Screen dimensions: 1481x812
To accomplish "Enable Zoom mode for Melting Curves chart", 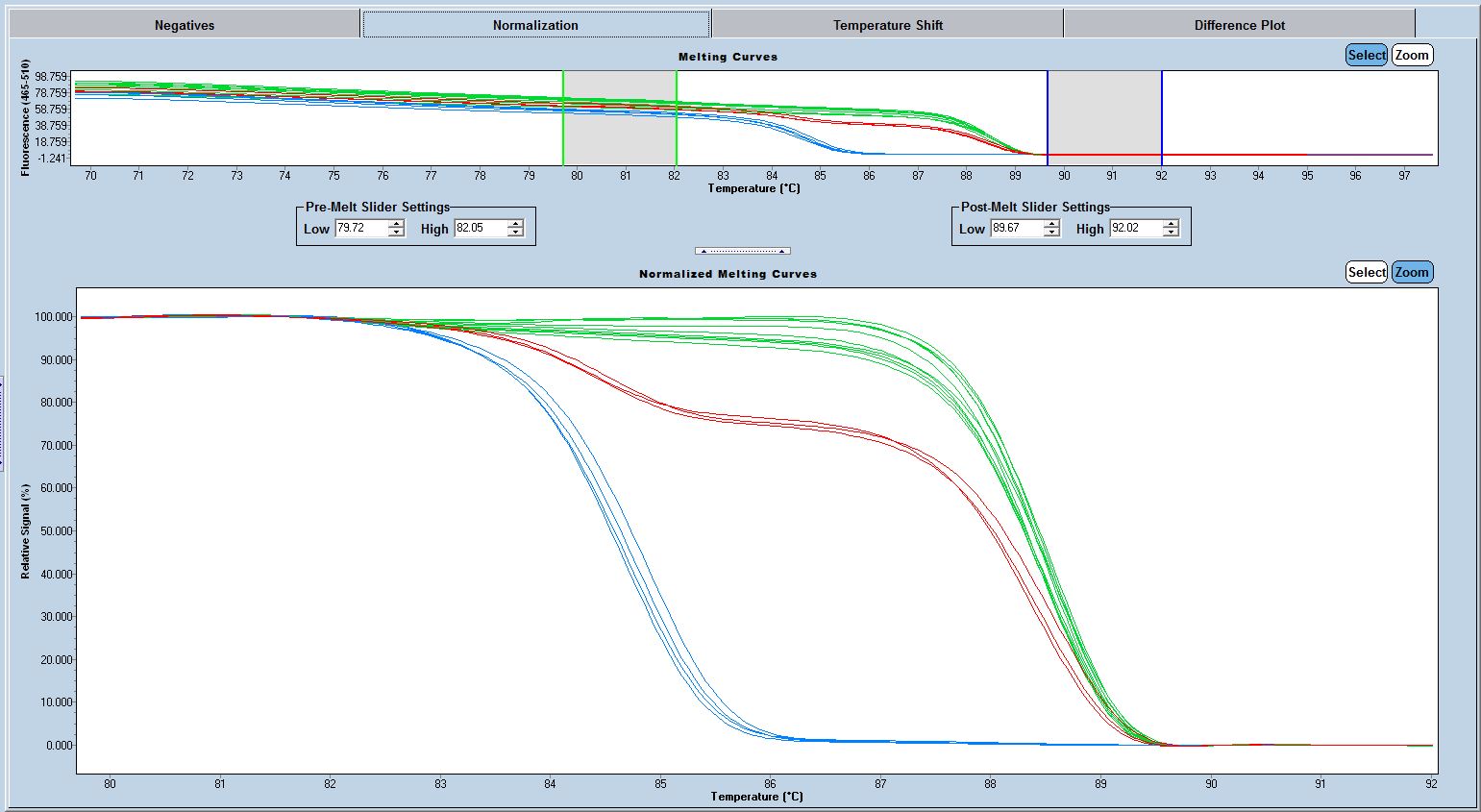I will click(1412, 55).
